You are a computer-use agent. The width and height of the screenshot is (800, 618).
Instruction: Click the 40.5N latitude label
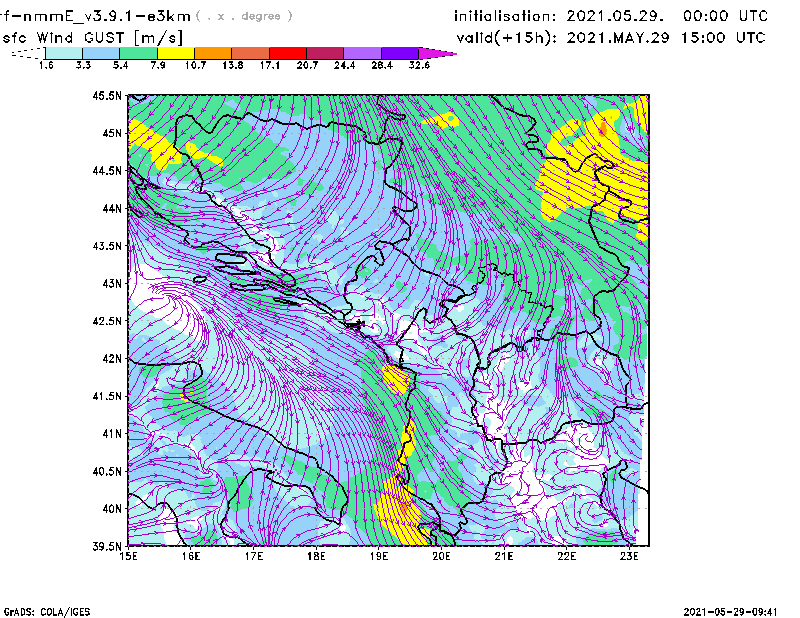(x=107, y=471)
